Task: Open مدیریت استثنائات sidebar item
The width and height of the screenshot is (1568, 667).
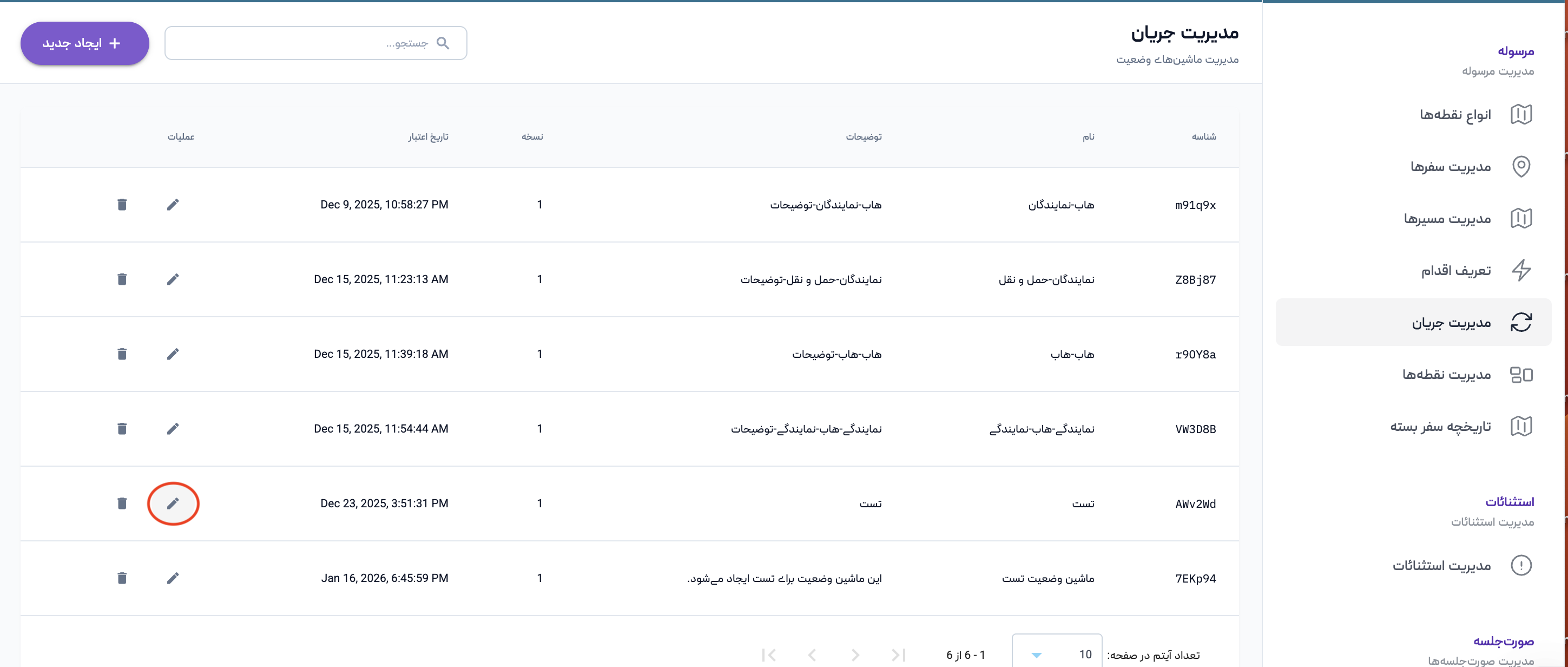Action: pos(1441,565)
